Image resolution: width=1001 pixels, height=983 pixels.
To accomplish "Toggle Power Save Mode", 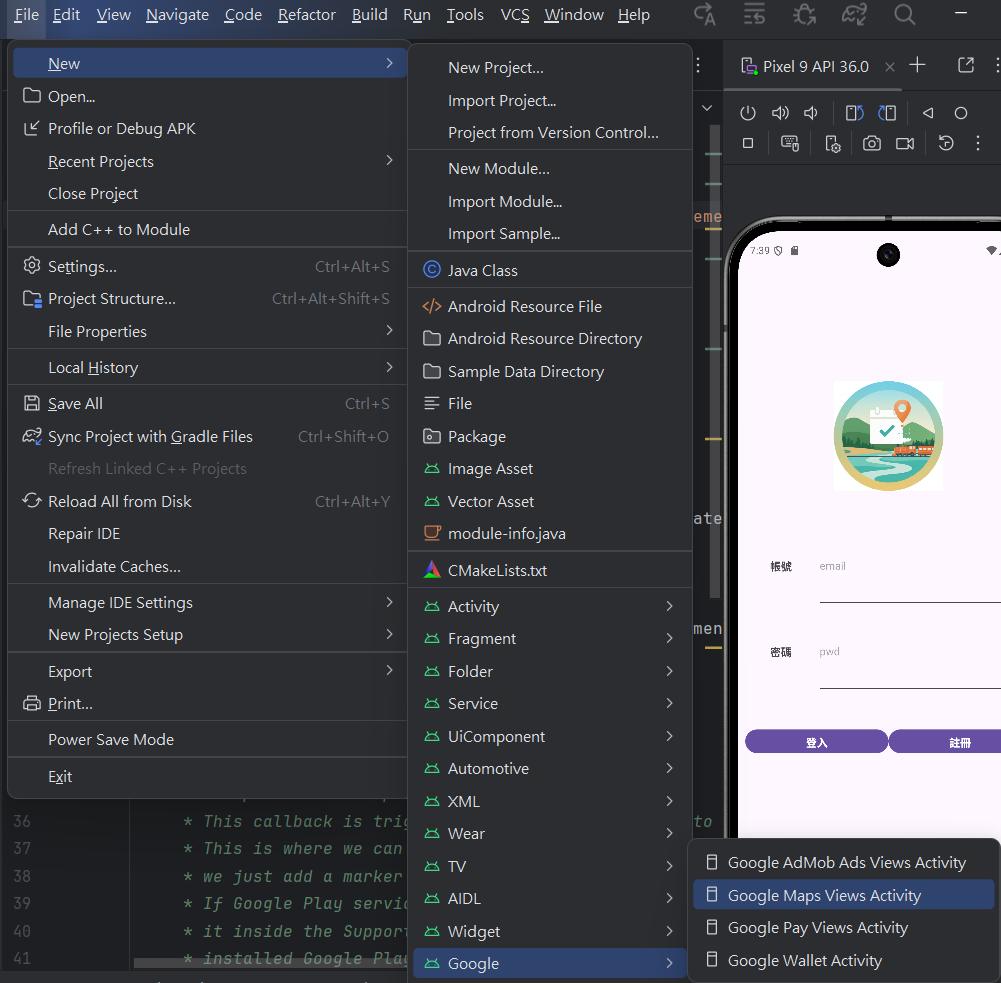I will [x=209, y=740].
